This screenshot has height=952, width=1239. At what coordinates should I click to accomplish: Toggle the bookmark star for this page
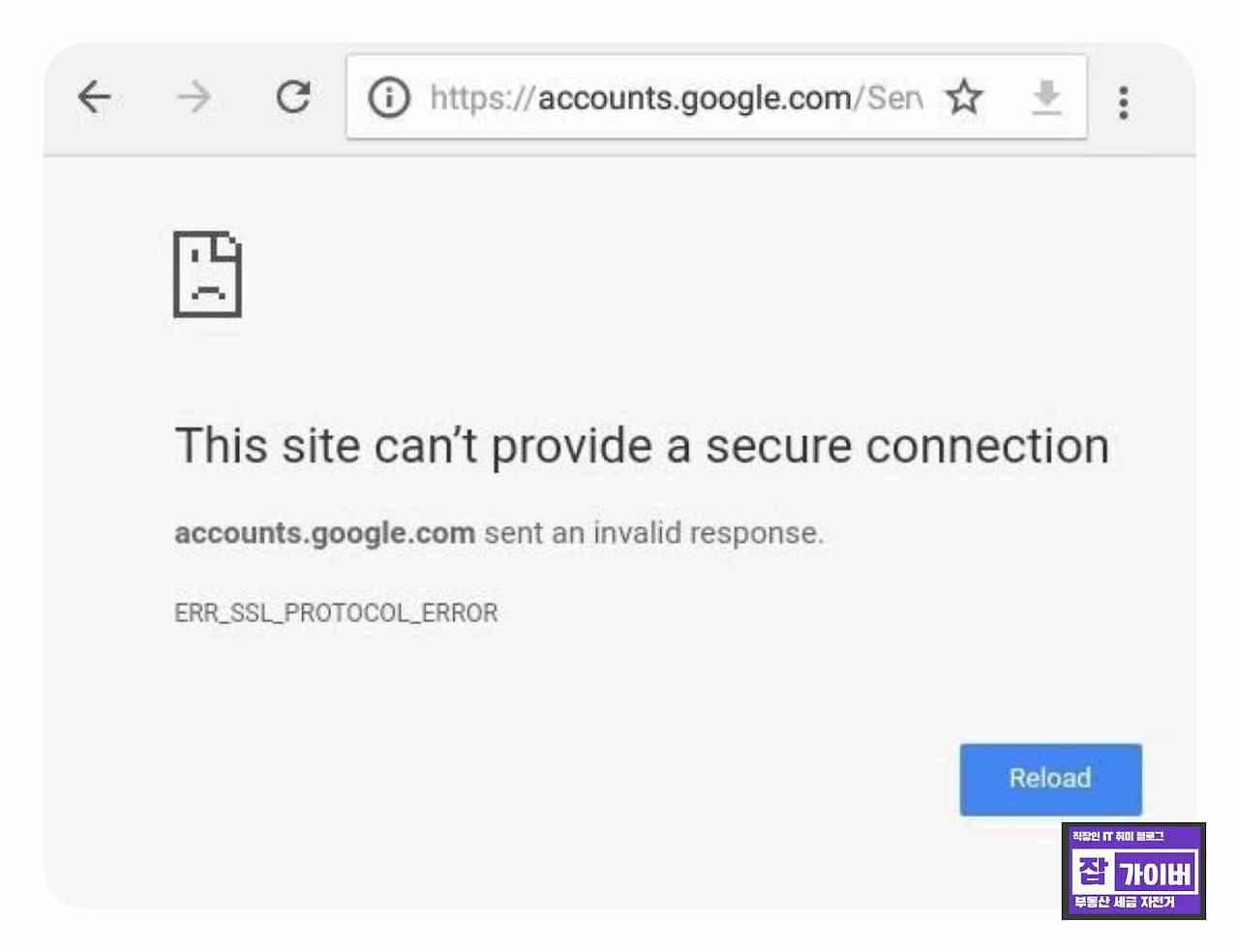pyautogui.click(x=964, y=97)
